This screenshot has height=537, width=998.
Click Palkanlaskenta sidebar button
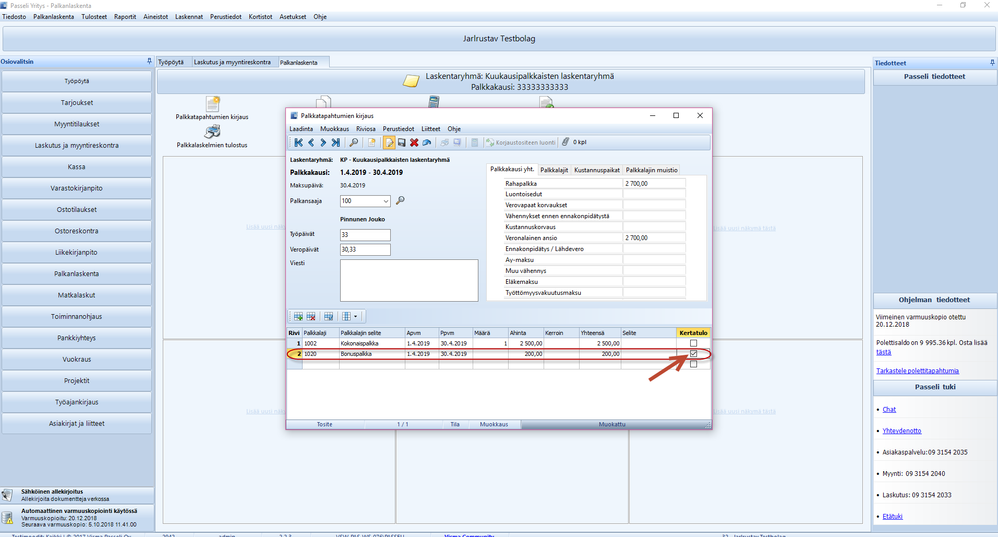76,274
